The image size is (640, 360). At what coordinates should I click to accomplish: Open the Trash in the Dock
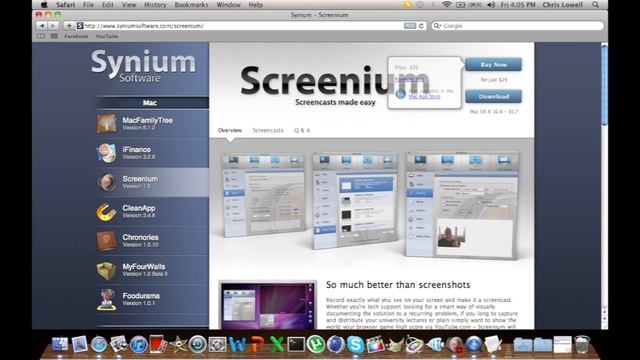[582, 344]
